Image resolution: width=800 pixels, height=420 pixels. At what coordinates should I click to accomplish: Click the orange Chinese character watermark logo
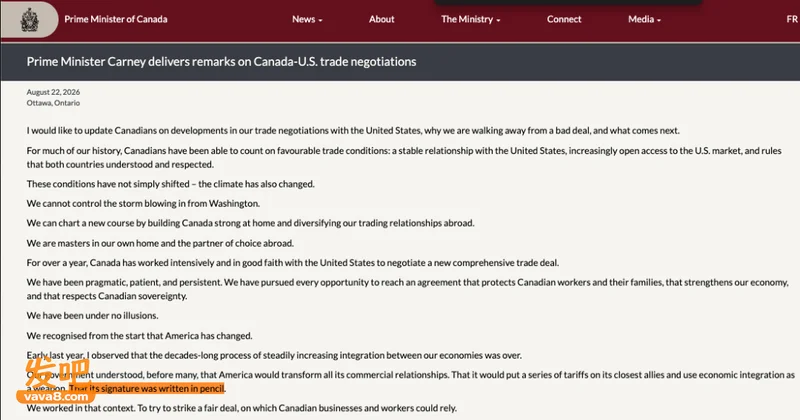(58, 374)
